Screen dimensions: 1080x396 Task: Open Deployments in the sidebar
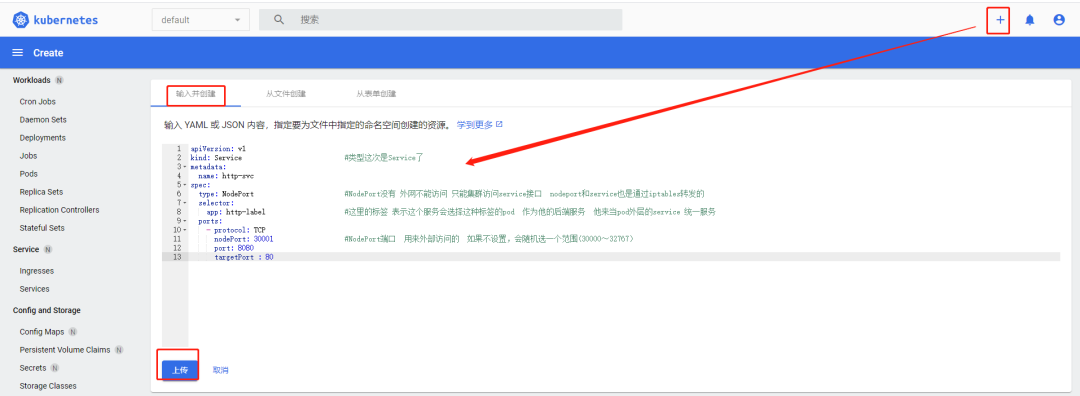43,138
